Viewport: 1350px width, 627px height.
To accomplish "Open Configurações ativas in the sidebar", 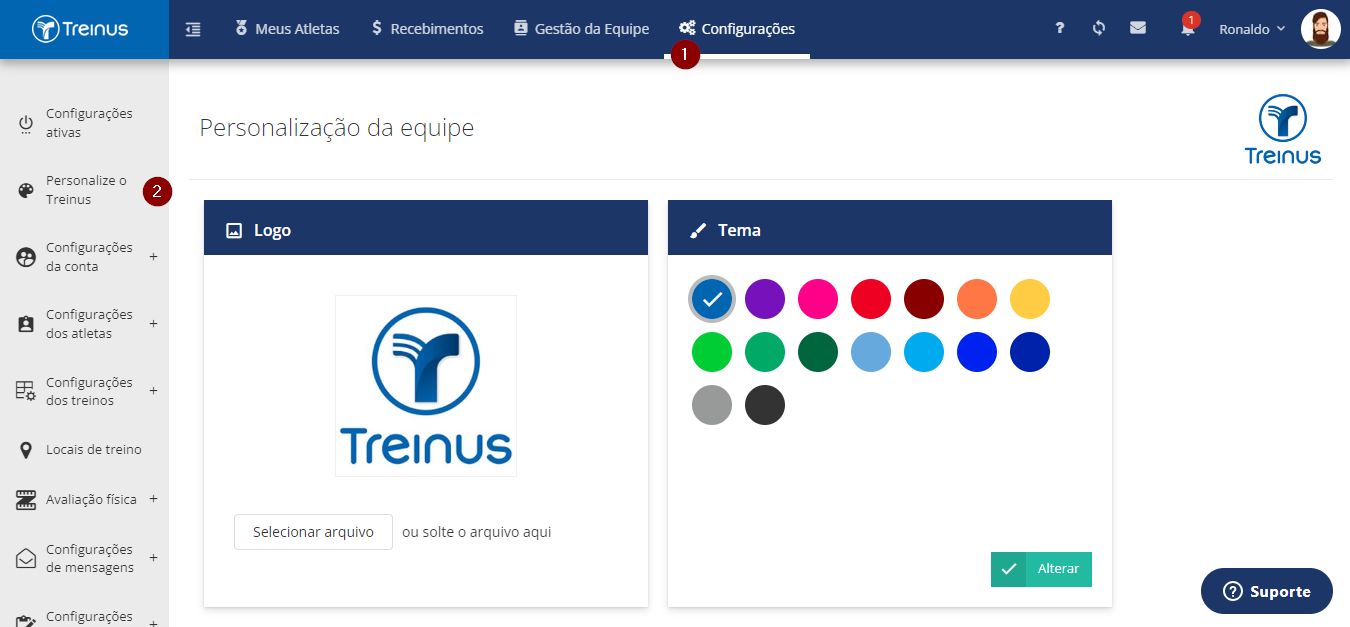I will (89, 123).
